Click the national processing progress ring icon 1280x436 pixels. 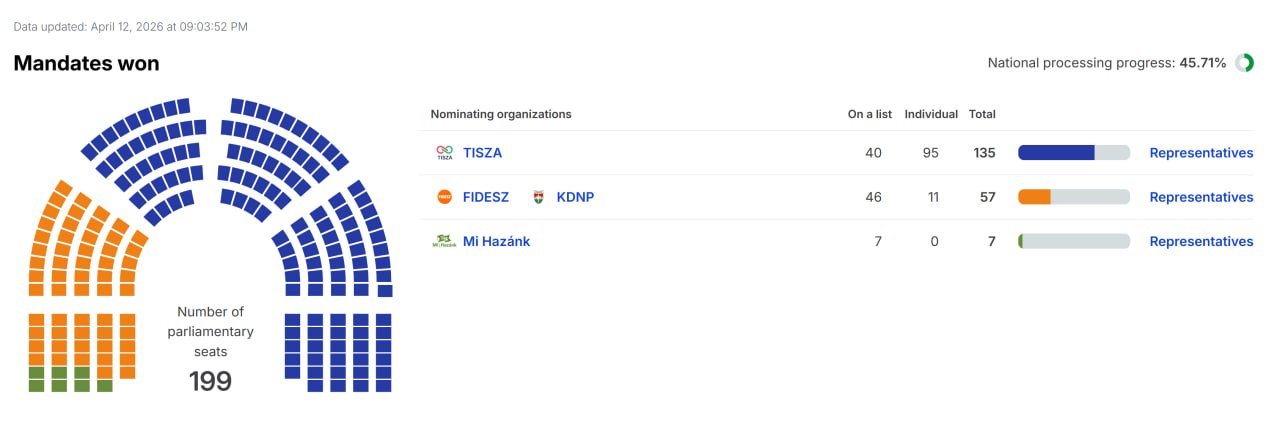(1244, 63)
